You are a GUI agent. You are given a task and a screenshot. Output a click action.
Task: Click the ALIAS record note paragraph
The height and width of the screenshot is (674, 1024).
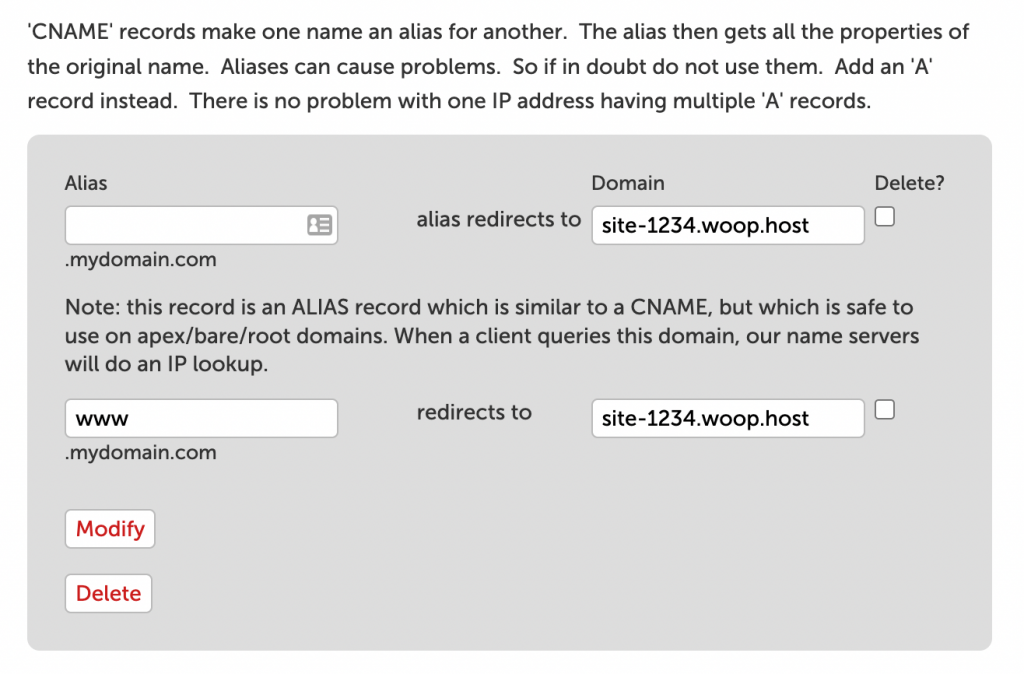(x=492, y=335)
